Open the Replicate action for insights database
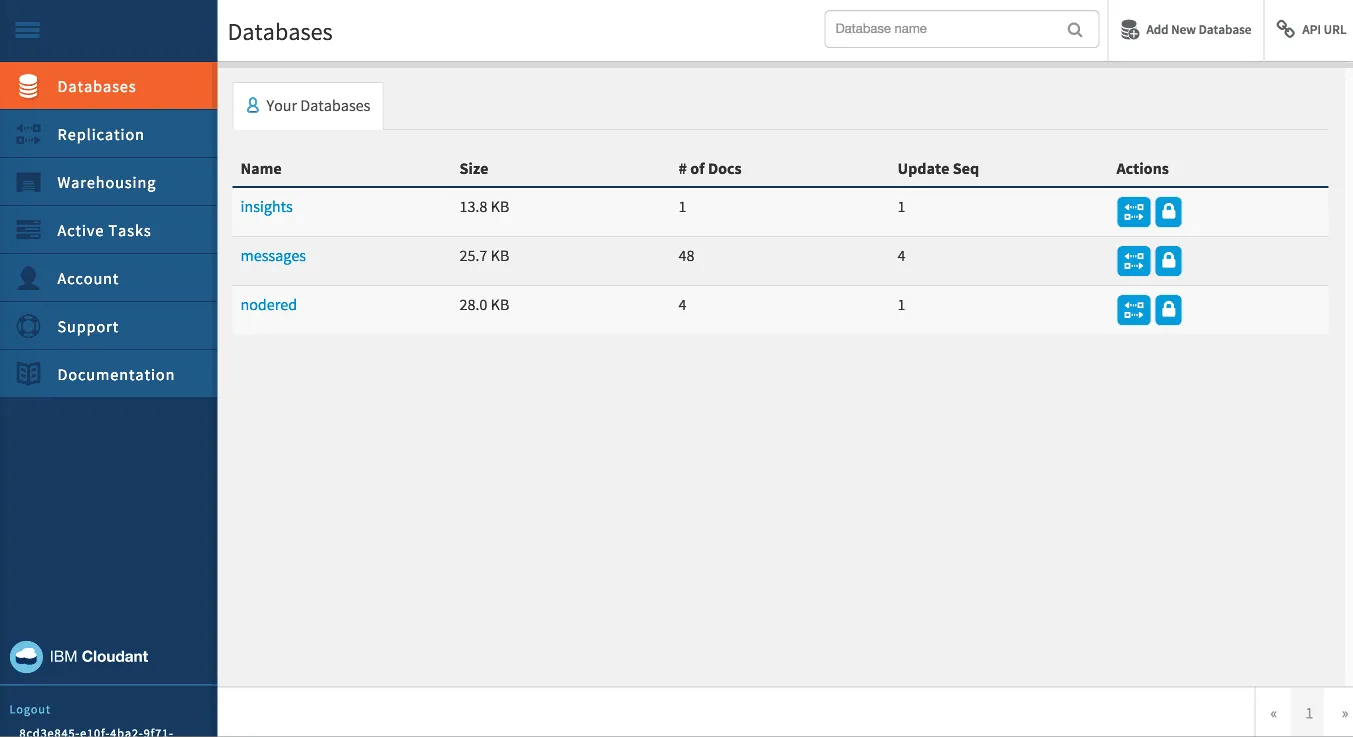 (1133, 211)
